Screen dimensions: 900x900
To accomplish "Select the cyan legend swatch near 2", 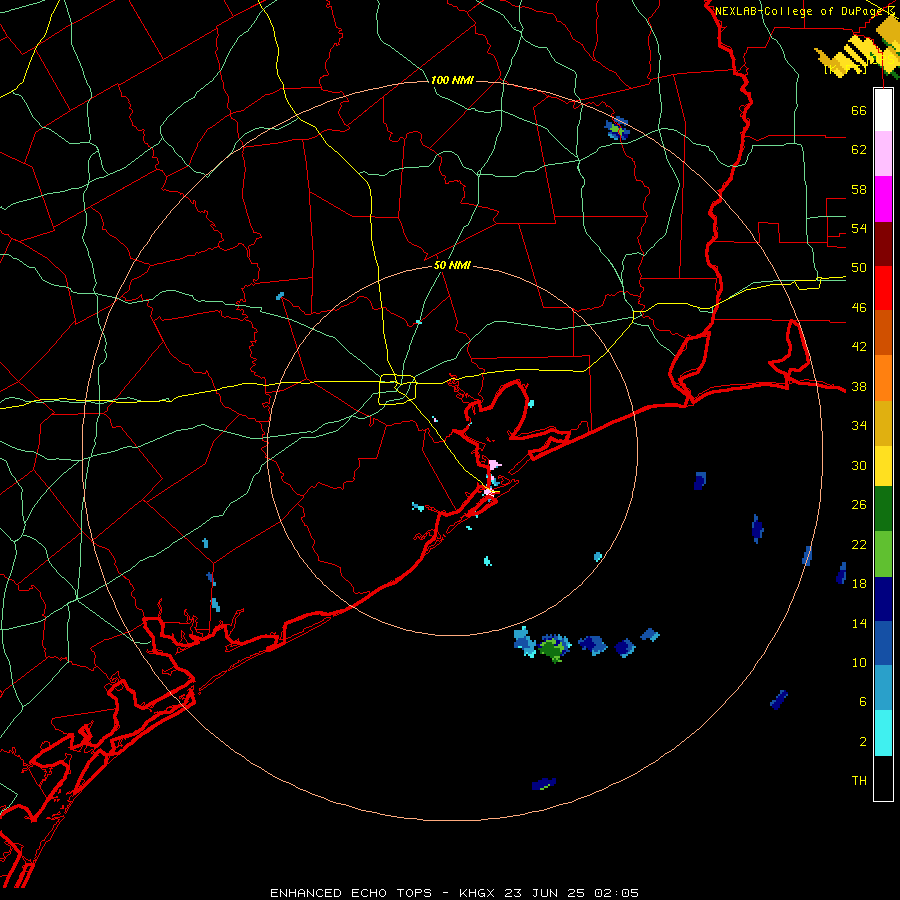I will [x=883, y=733].
